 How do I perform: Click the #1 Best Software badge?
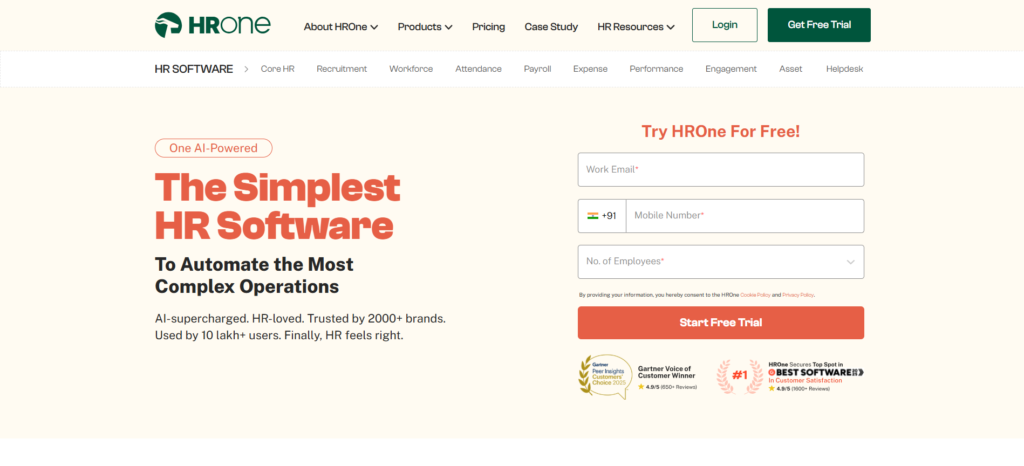pyautogui.click(x=740, y=376)
